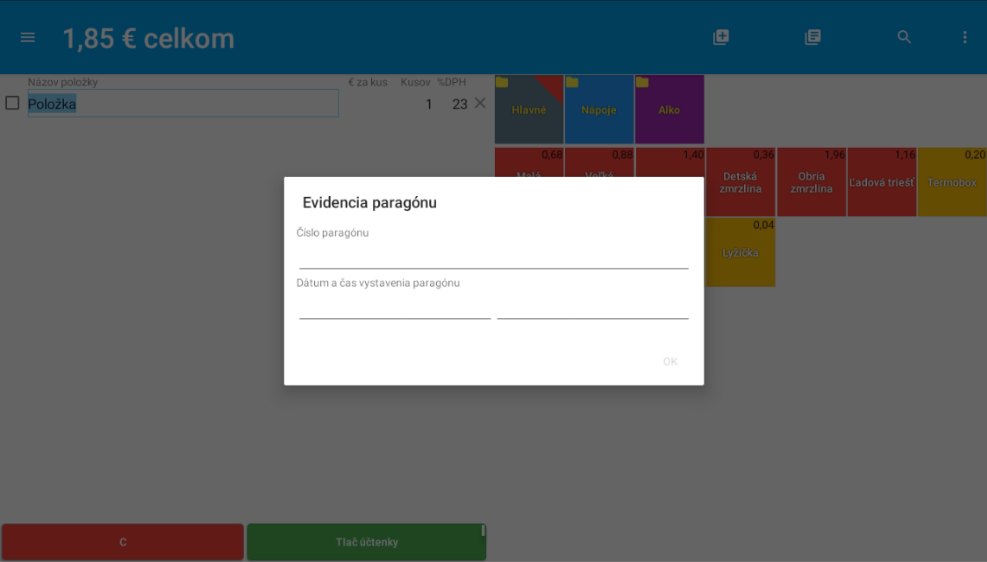Open the Alko category folder
Image resolution: width=987 pixels, height=562 pixels.
[x=669, y=110]
